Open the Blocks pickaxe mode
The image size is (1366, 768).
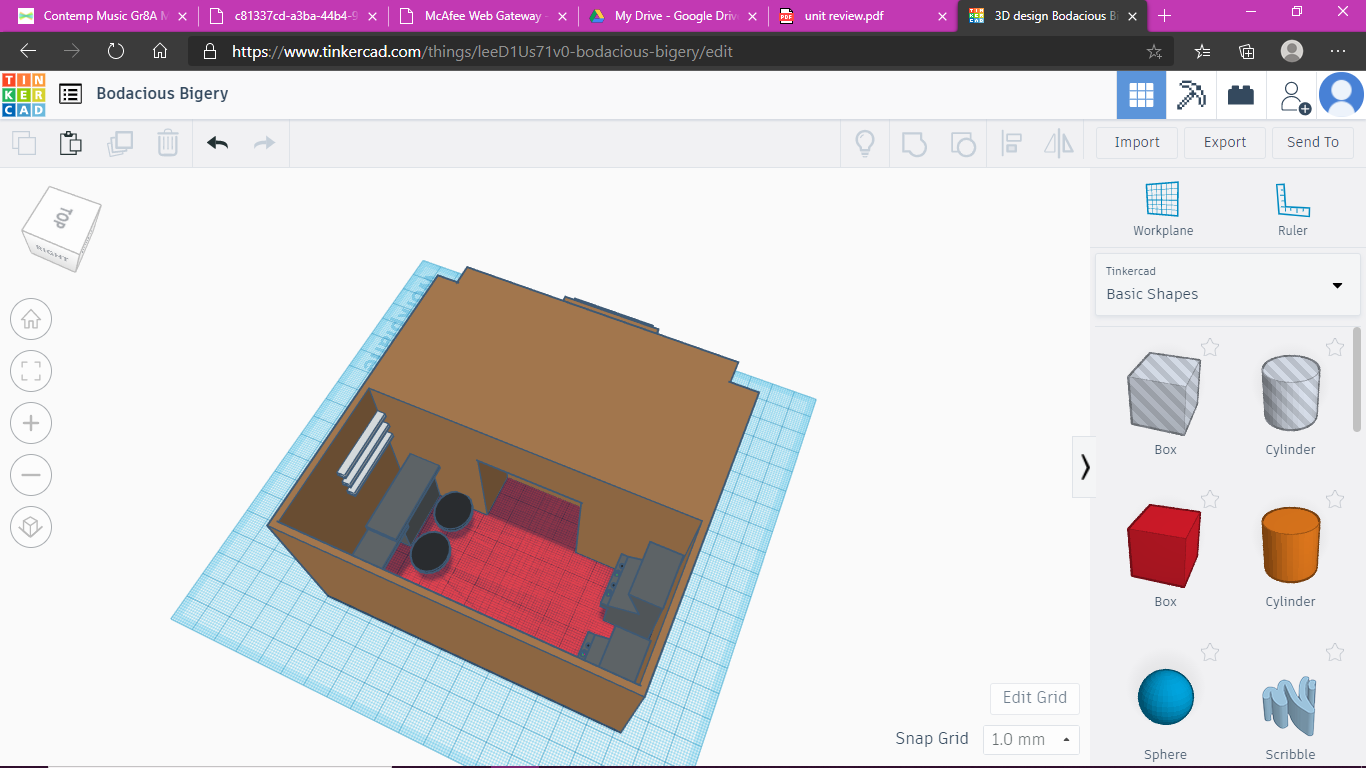tap(1191, 95)
